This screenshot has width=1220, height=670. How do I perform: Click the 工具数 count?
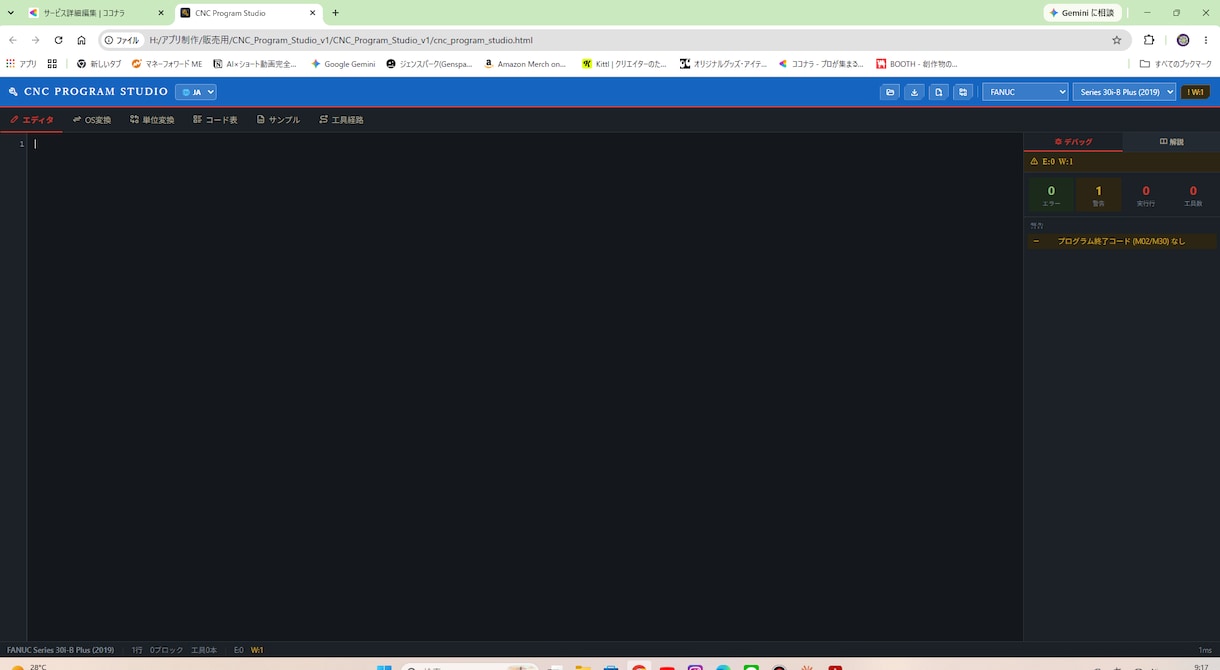point(1193,195)
